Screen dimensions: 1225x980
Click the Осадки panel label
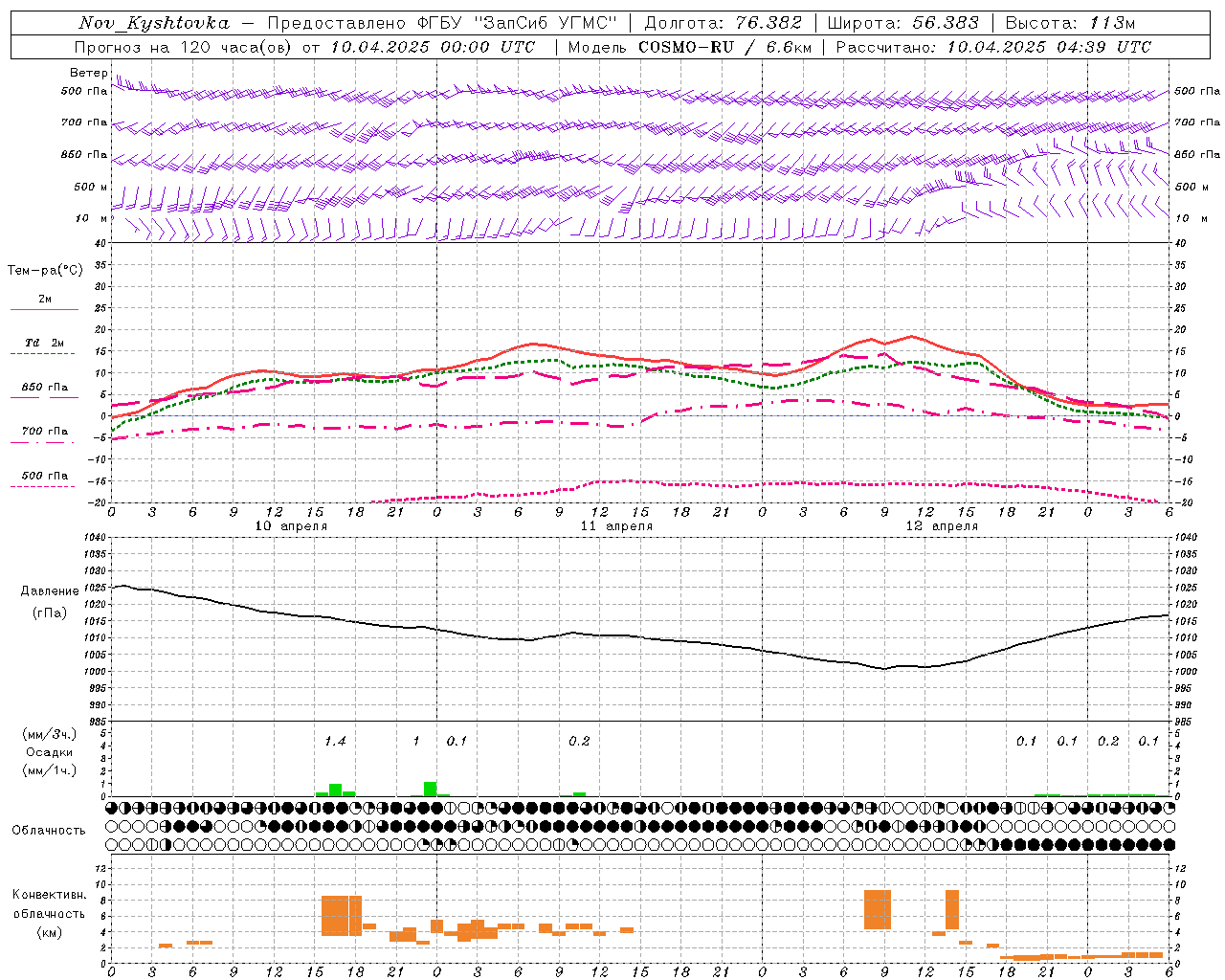pyautogui.click(x=50, y=752)
